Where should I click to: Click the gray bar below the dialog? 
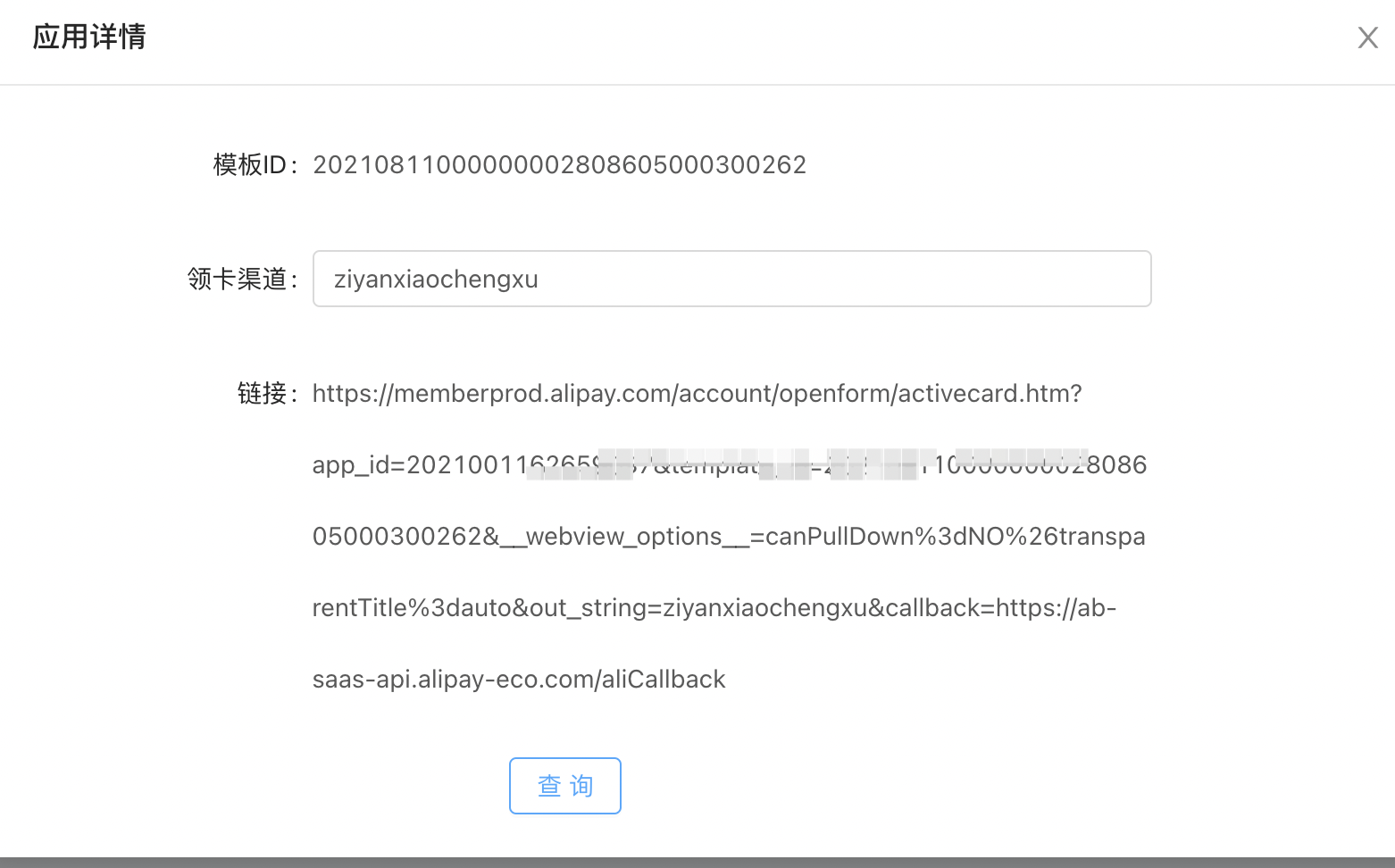click(697, 863)
